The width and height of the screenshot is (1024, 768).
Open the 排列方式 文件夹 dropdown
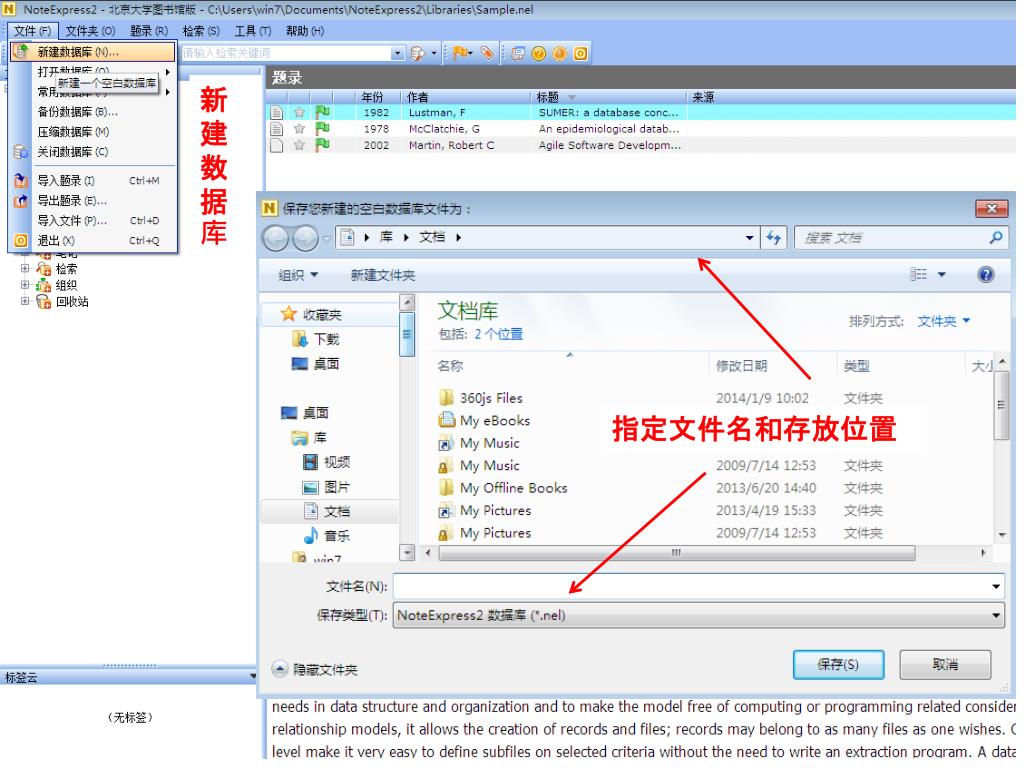coord(944,322)
